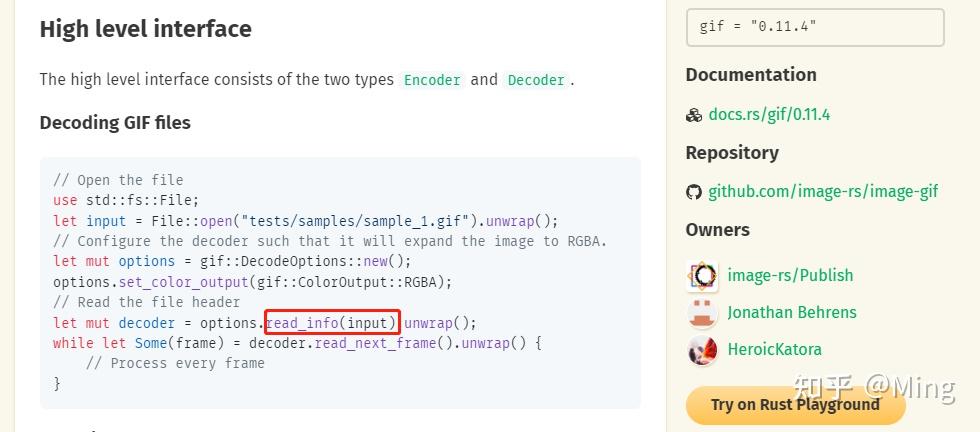Viewport: 980px width, 432px height.
Task: Click the Encoder type link
Action: pyautogui.click(x=432, y=80)
